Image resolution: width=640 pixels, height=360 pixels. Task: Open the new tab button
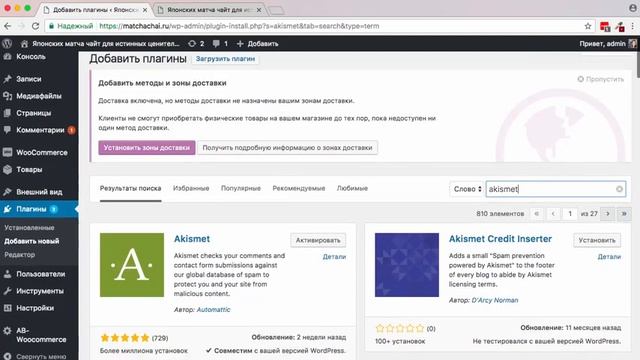click(277, 10)
